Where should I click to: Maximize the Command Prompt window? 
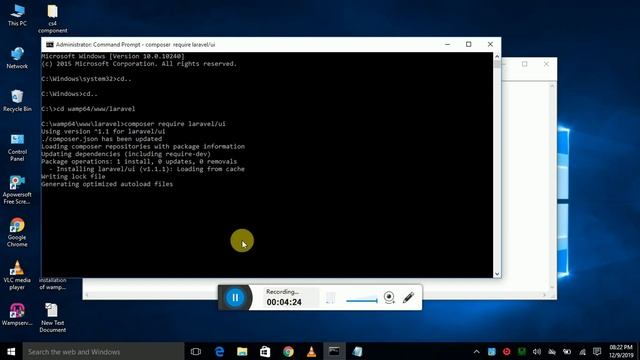[469, 44]
